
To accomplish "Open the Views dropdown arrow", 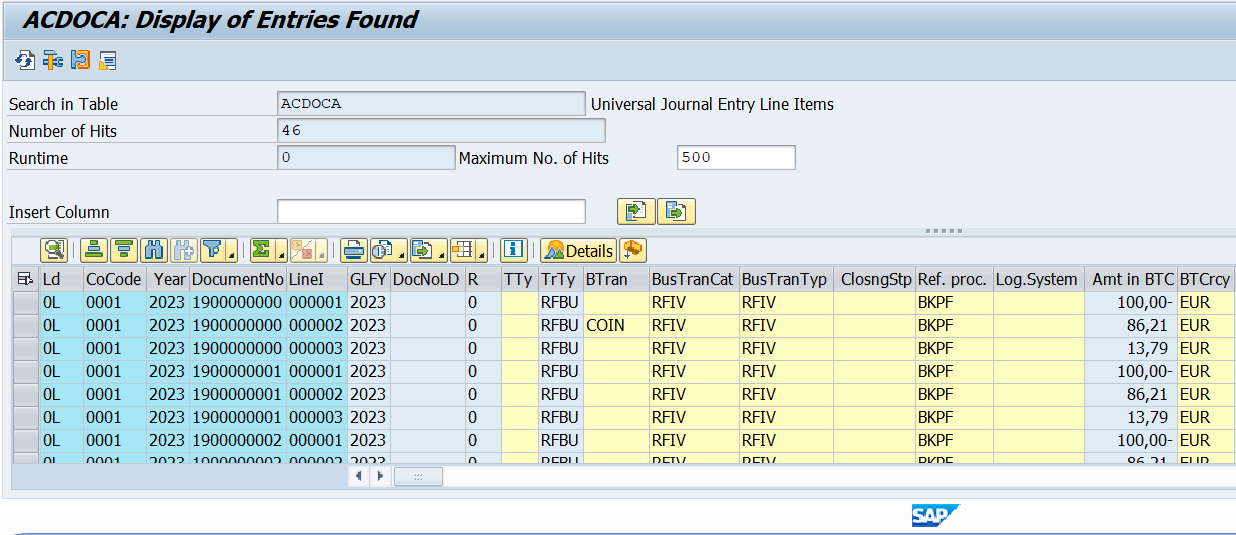I will coord(403,253).
